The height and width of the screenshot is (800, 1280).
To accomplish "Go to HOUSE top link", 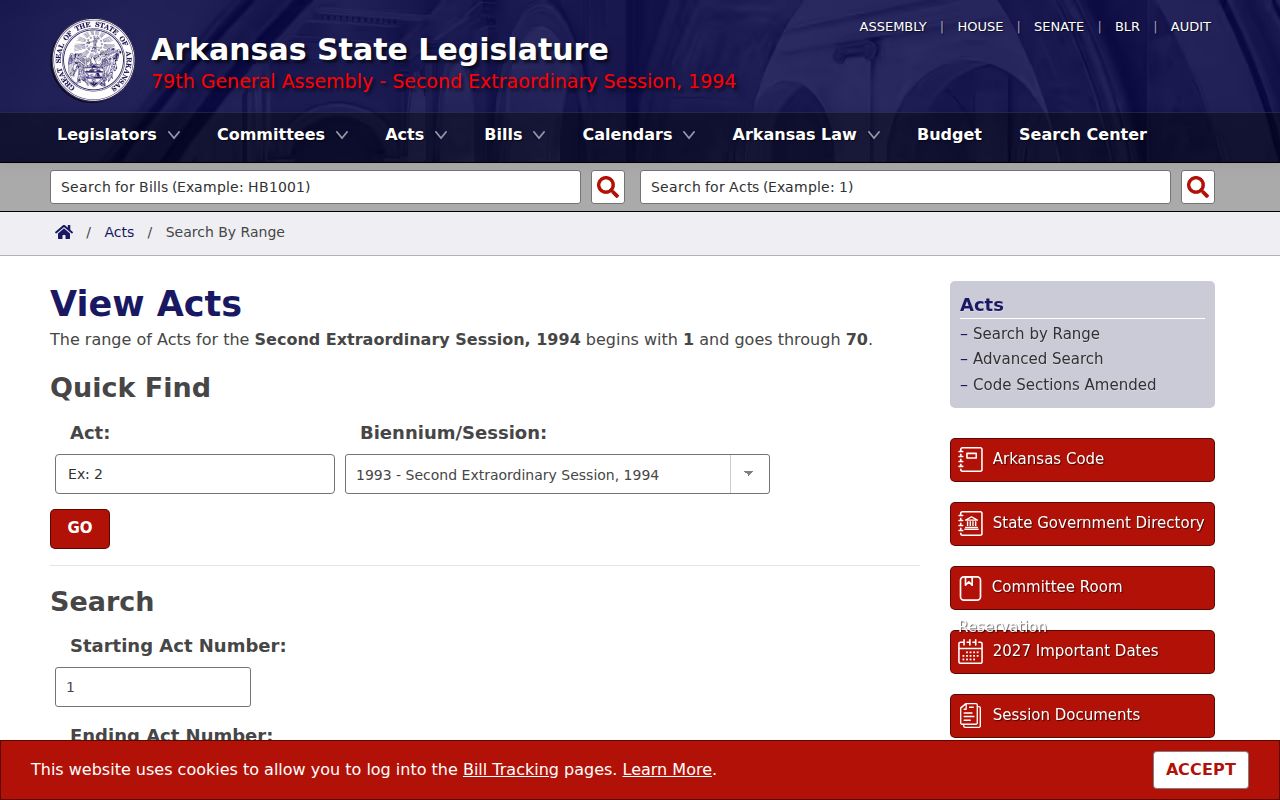I will coord(980,27).
